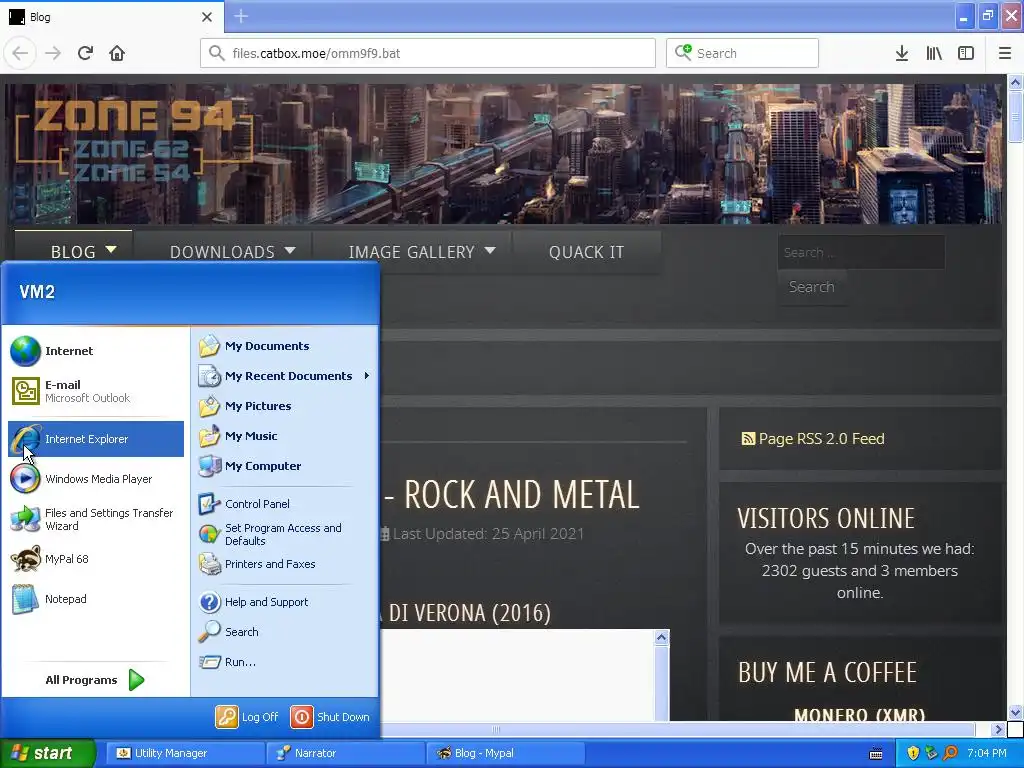Click the browser toolbar Search box
Screen dimensions: 1024x768
pos(742,53)
